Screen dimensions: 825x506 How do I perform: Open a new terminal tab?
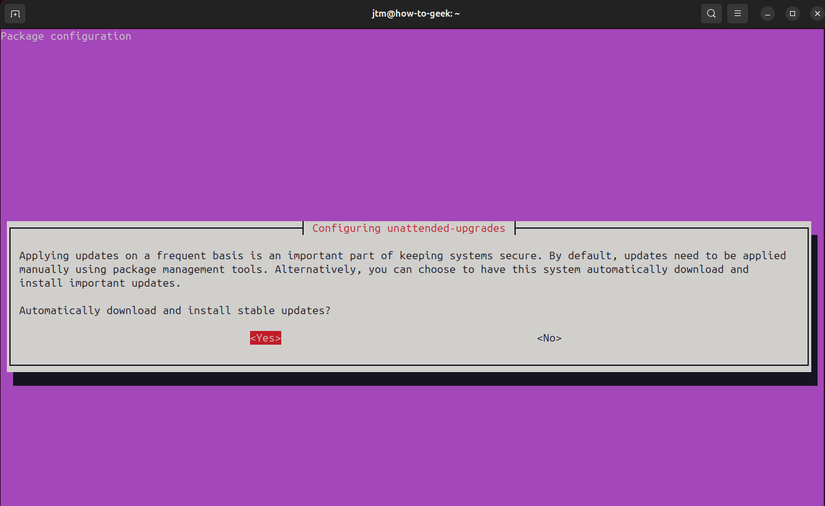(15, 14)
